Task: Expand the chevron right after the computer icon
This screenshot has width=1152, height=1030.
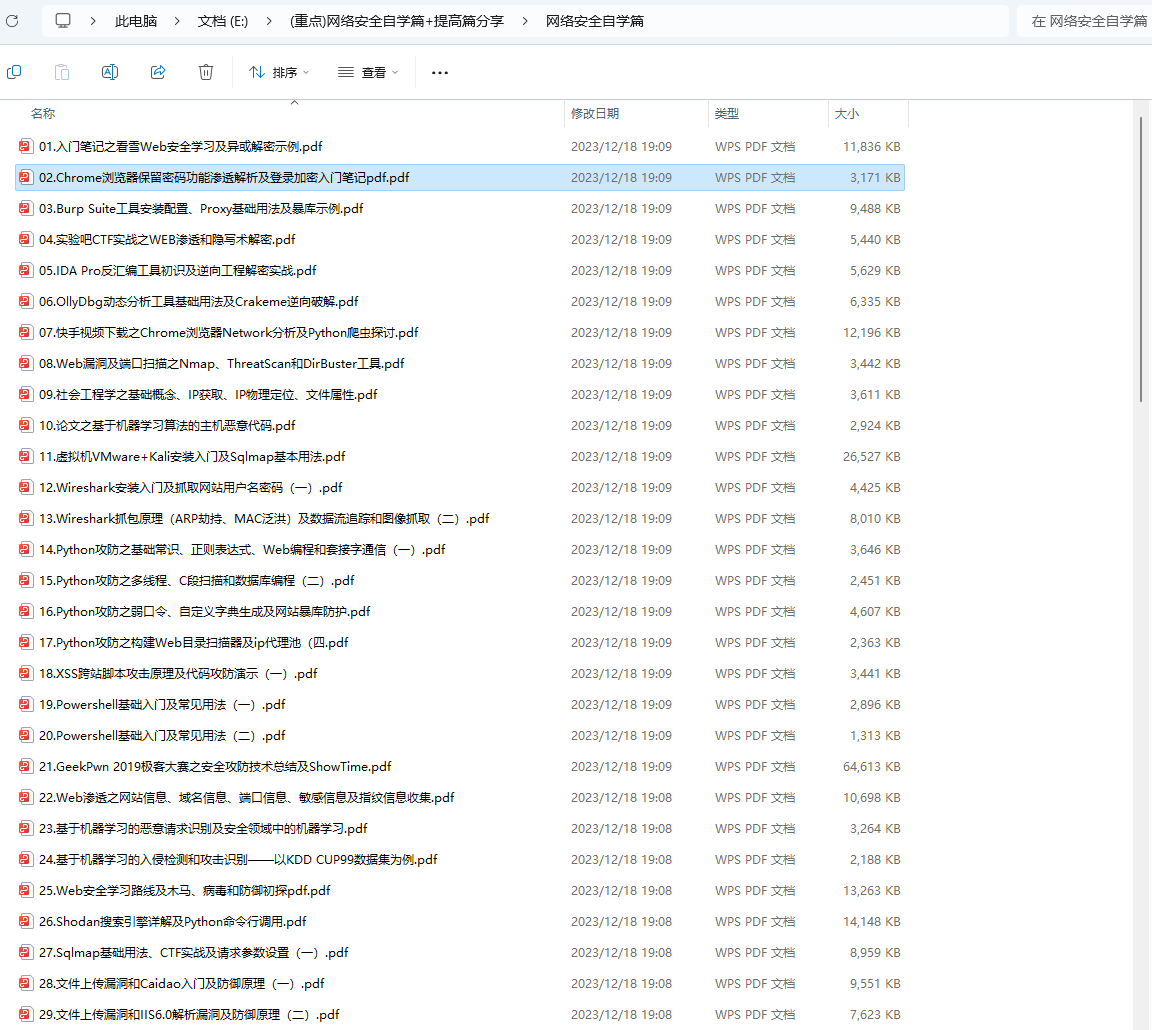Action: click(93, 21)
